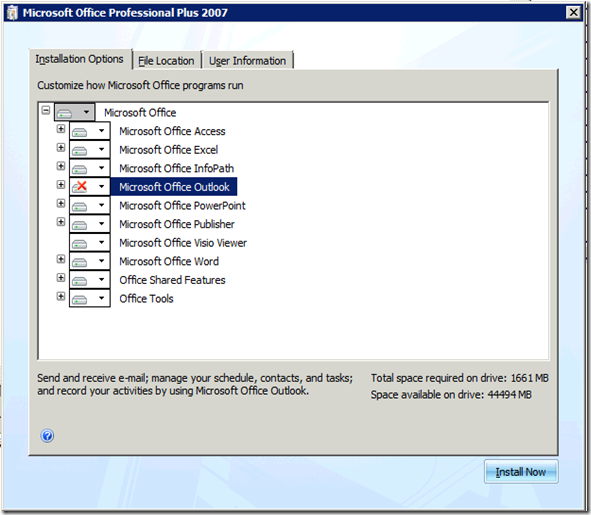Switch to the File Location tab
The height and width of the screenshot is (515, 591).
[x=166, y=61]
